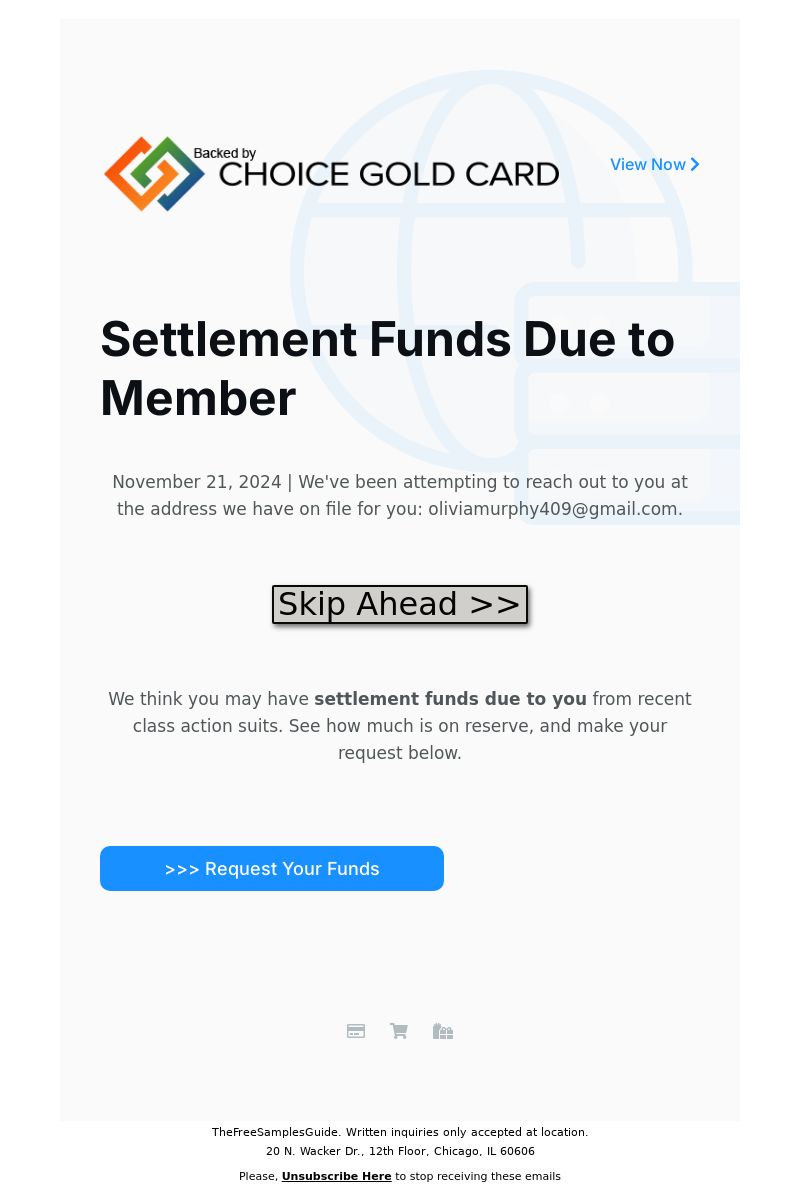Click the chevron arrow beside View Now
The height and width of the screenshot is (1194, 800).
pyautogui.click(x=694, y=164)
